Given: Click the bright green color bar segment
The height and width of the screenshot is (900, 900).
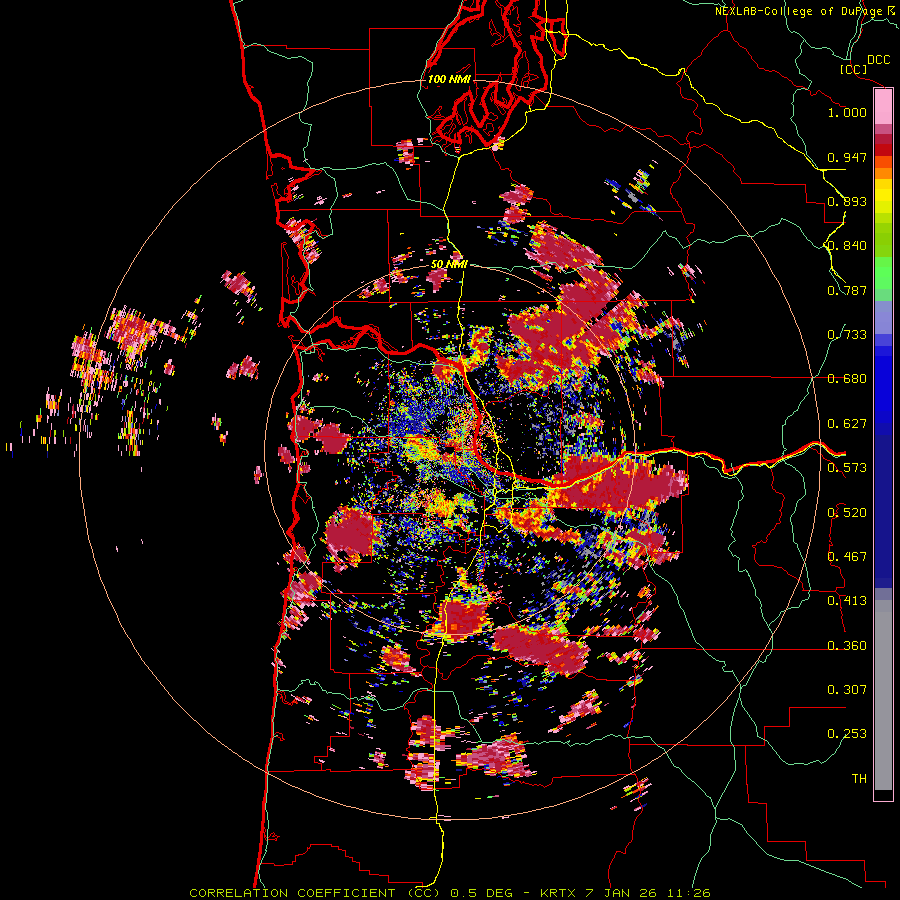Looking at the screenshot, I should tap(883, 273).
